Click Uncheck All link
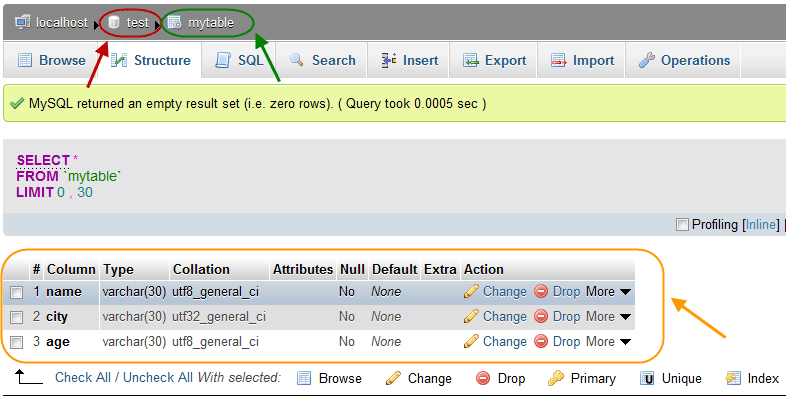Viewport: 786px width, 401px height. tap(157, 377)
